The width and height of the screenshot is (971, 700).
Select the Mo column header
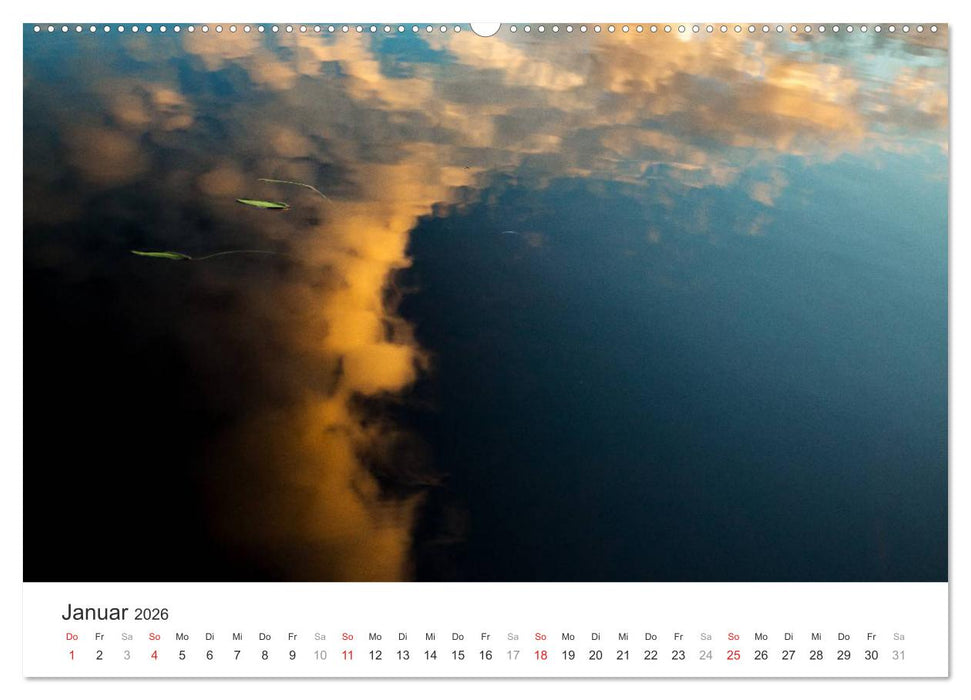pos(181,635)
